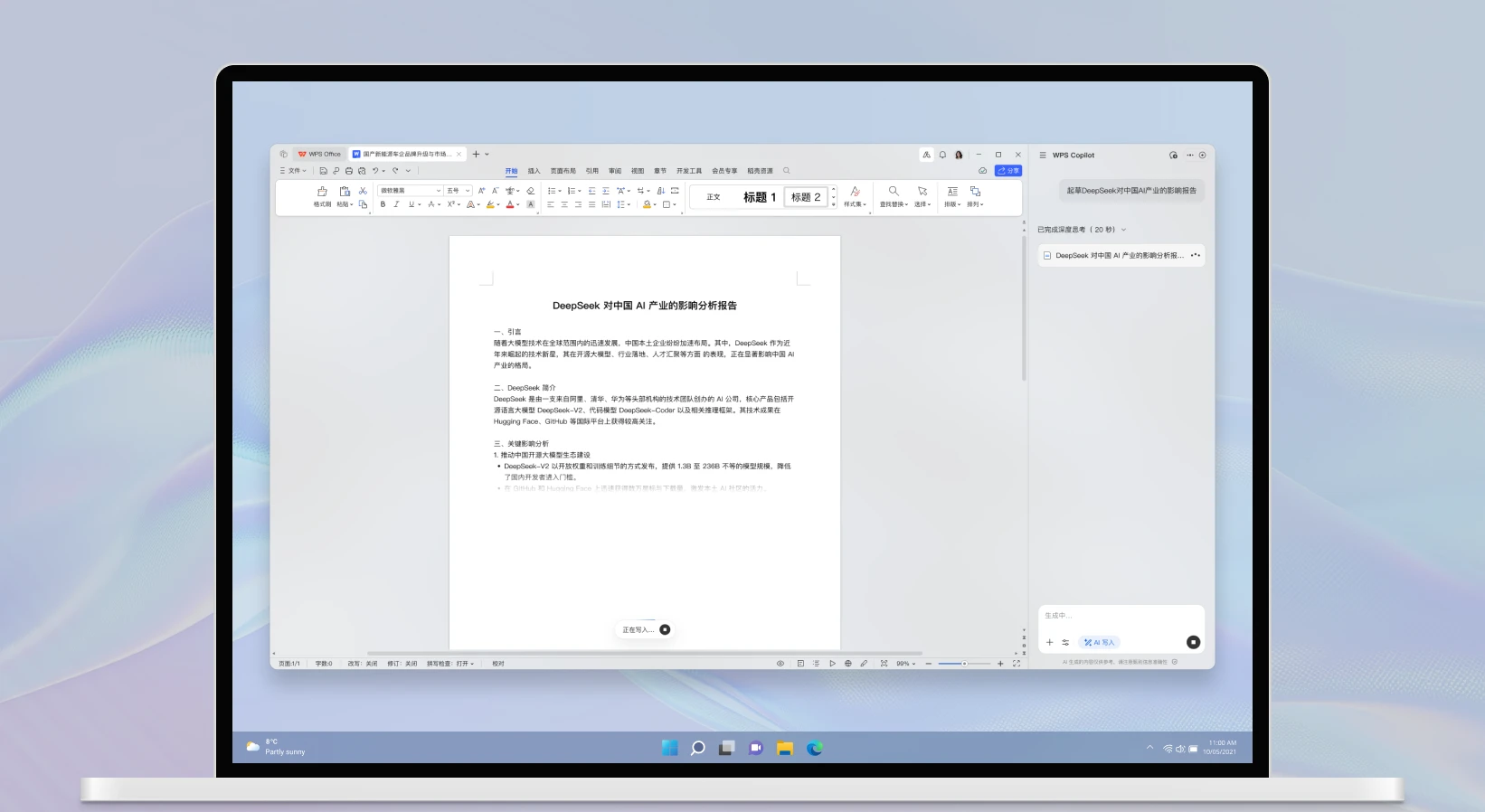Screen dimensions: 1485x812
Task: Apply the 标题 2 heading style
Action: (x=806, y=197)
